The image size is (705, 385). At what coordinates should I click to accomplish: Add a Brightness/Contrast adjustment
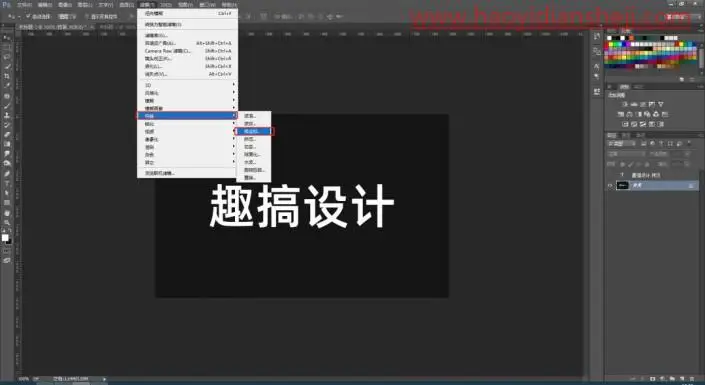[x=625, y=104]
